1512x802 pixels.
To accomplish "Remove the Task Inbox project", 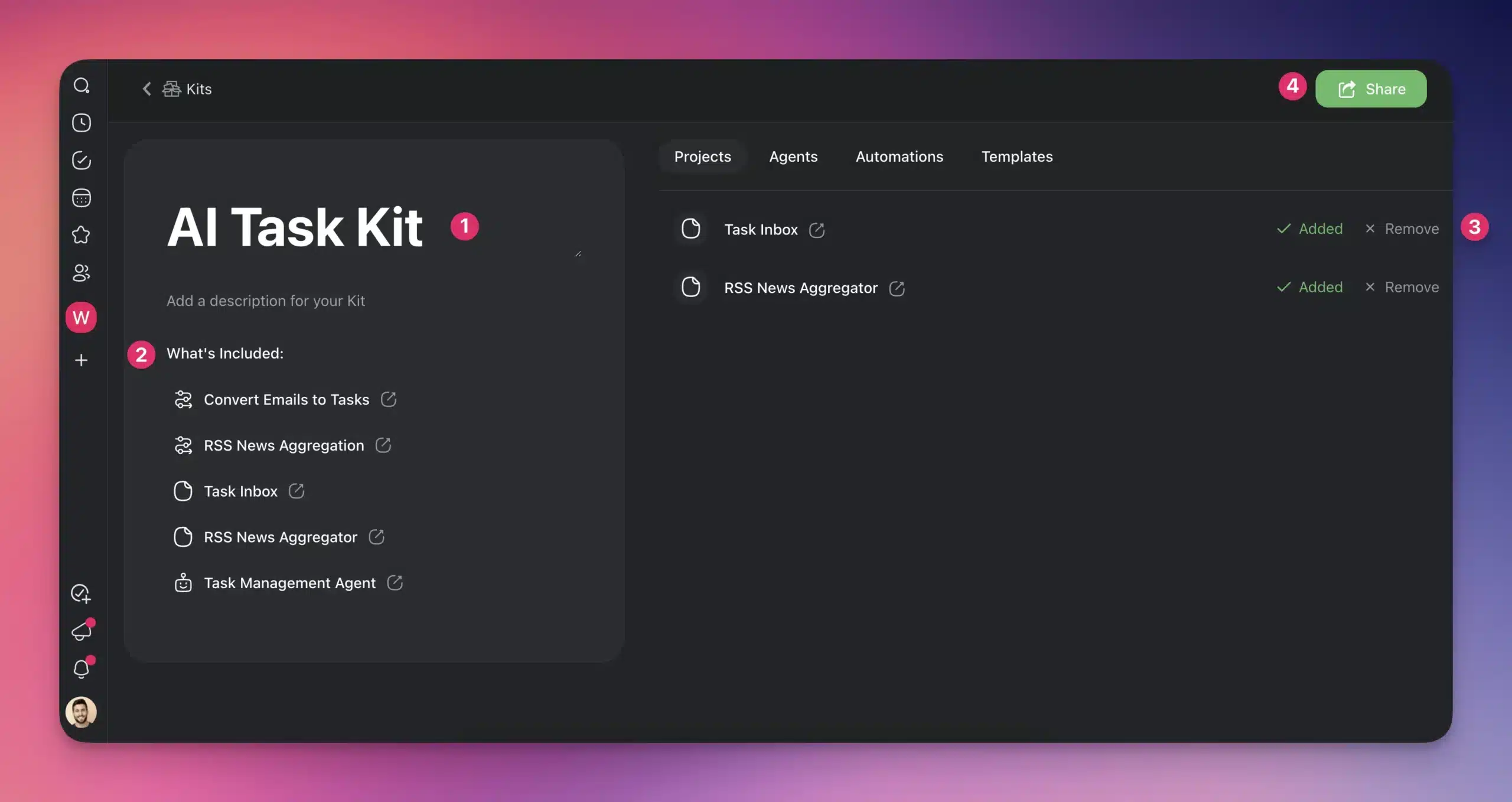I will (1402, 229).
